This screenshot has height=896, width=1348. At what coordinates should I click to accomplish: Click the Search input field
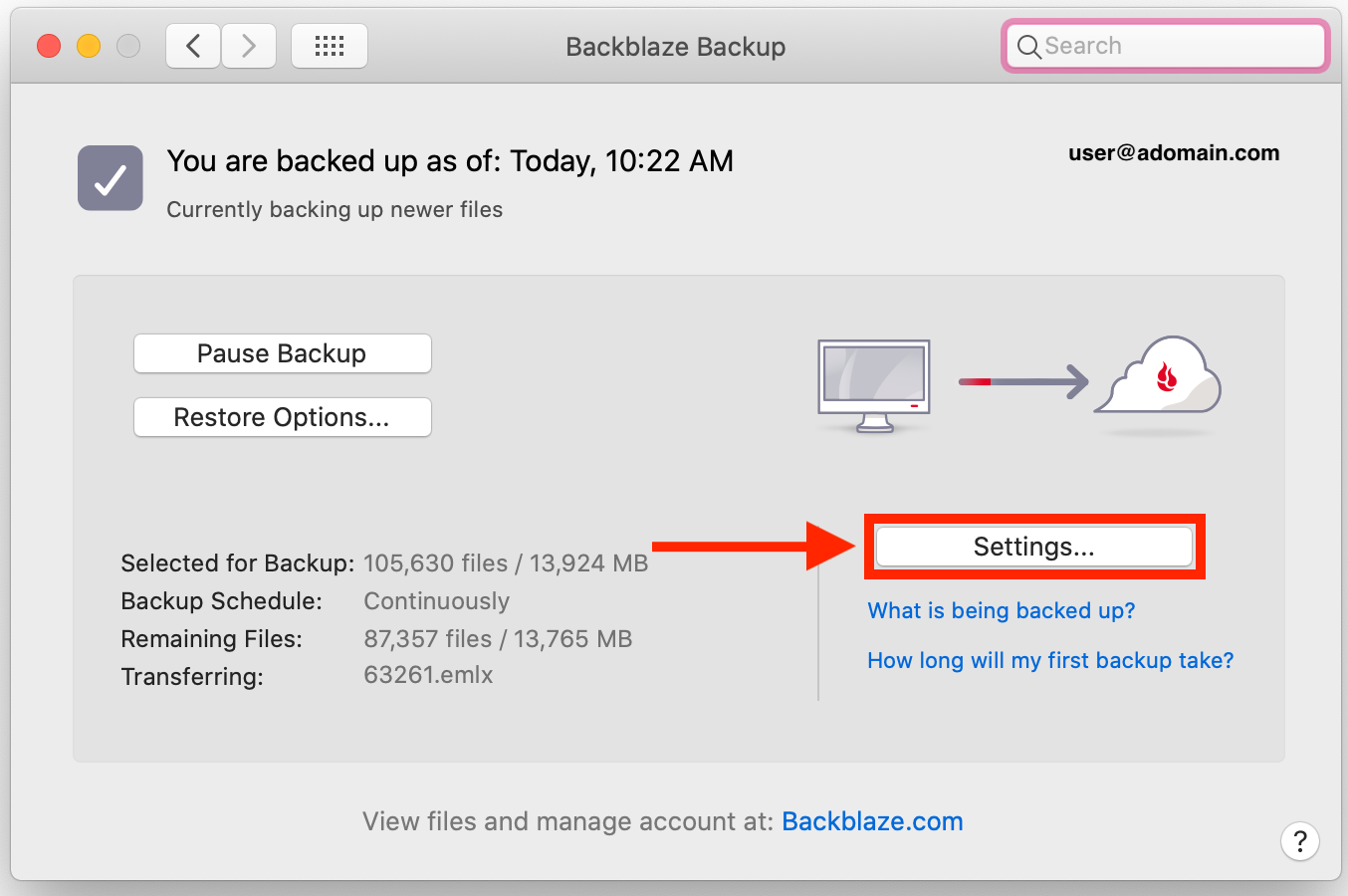1166,46
